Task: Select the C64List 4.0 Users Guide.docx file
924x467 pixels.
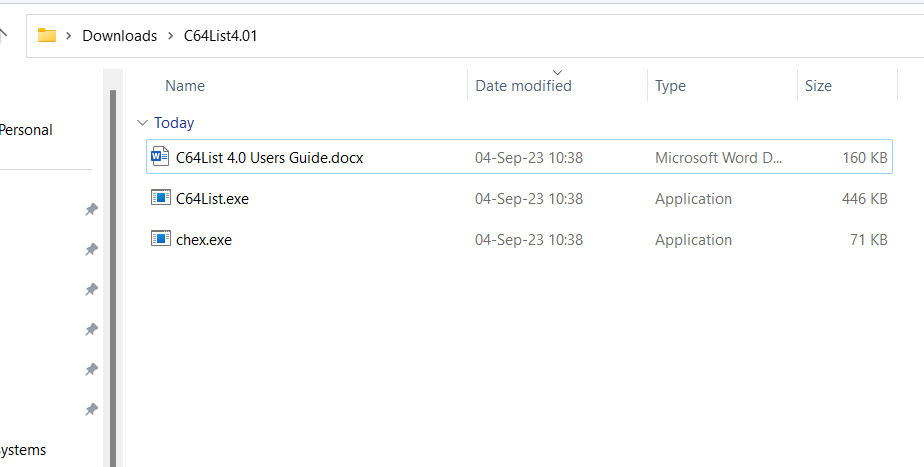Action: pyautogui.click(x=269, y=158)
